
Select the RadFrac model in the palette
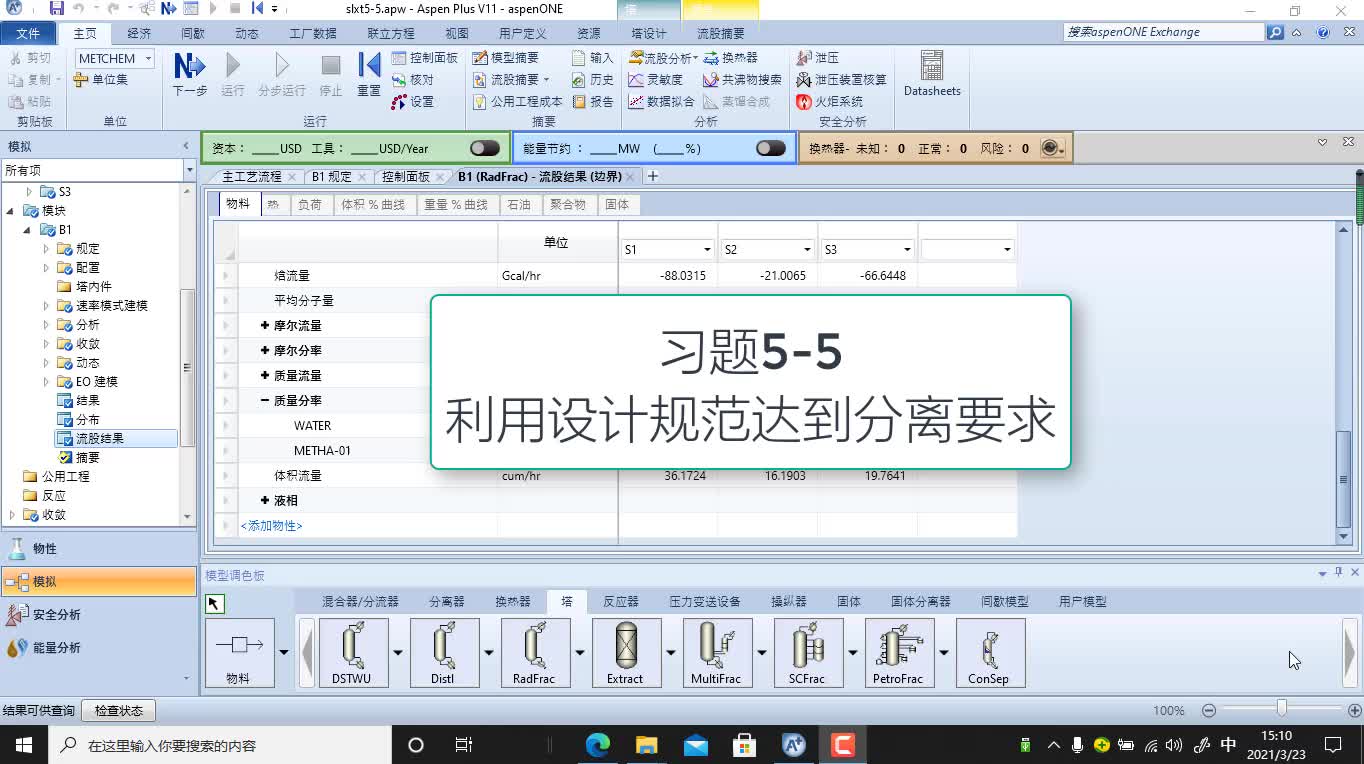click(535, 652)
